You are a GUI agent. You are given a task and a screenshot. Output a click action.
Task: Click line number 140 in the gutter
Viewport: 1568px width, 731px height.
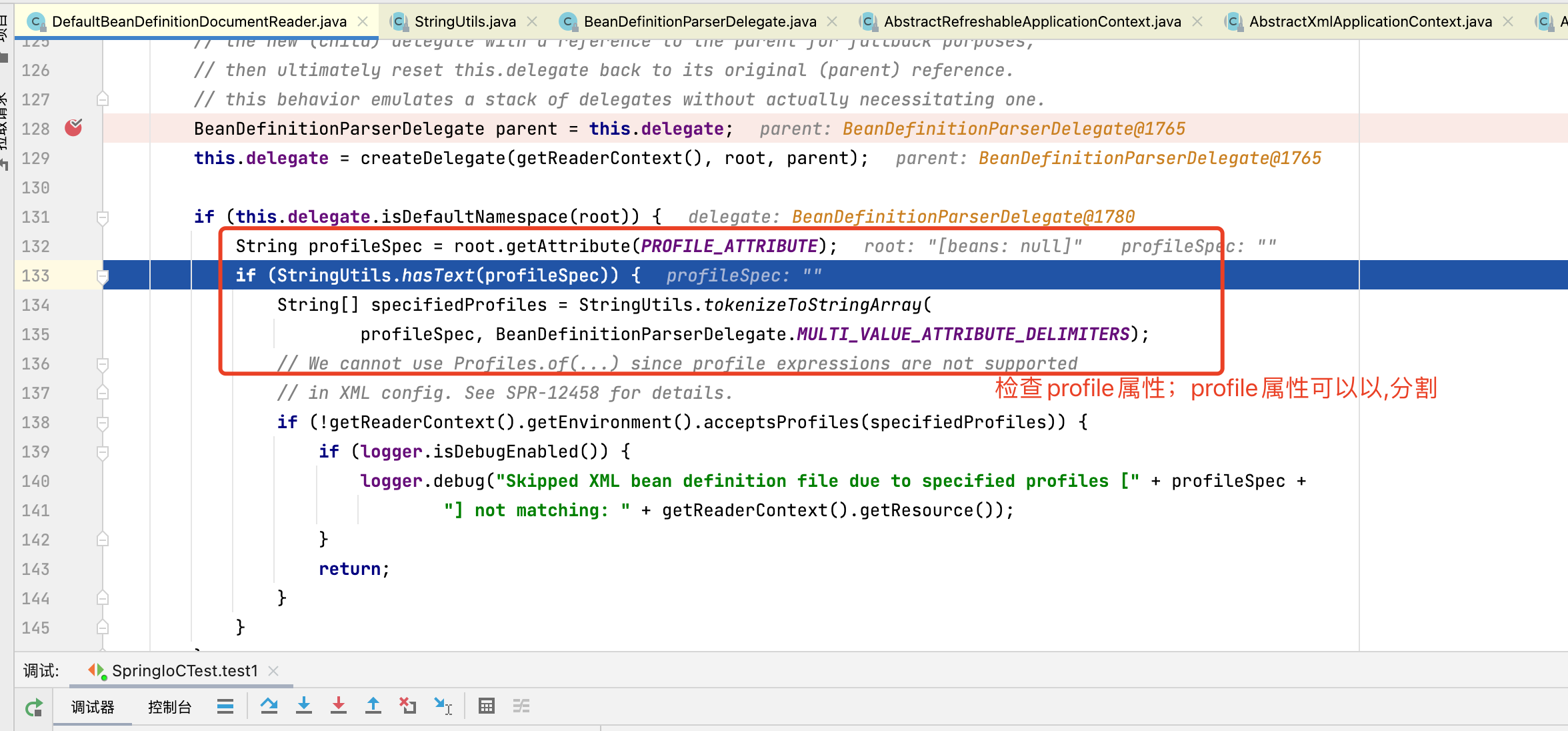coord(35,481)
